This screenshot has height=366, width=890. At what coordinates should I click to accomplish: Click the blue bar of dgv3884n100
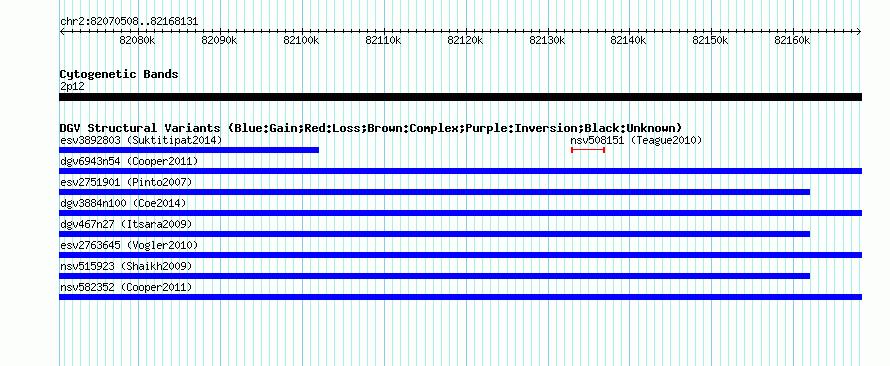(x=460, y=213)
